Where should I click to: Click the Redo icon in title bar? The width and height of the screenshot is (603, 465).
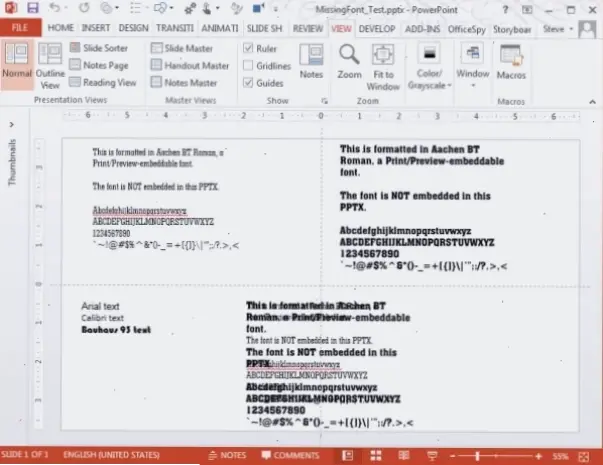coord(84,8)
